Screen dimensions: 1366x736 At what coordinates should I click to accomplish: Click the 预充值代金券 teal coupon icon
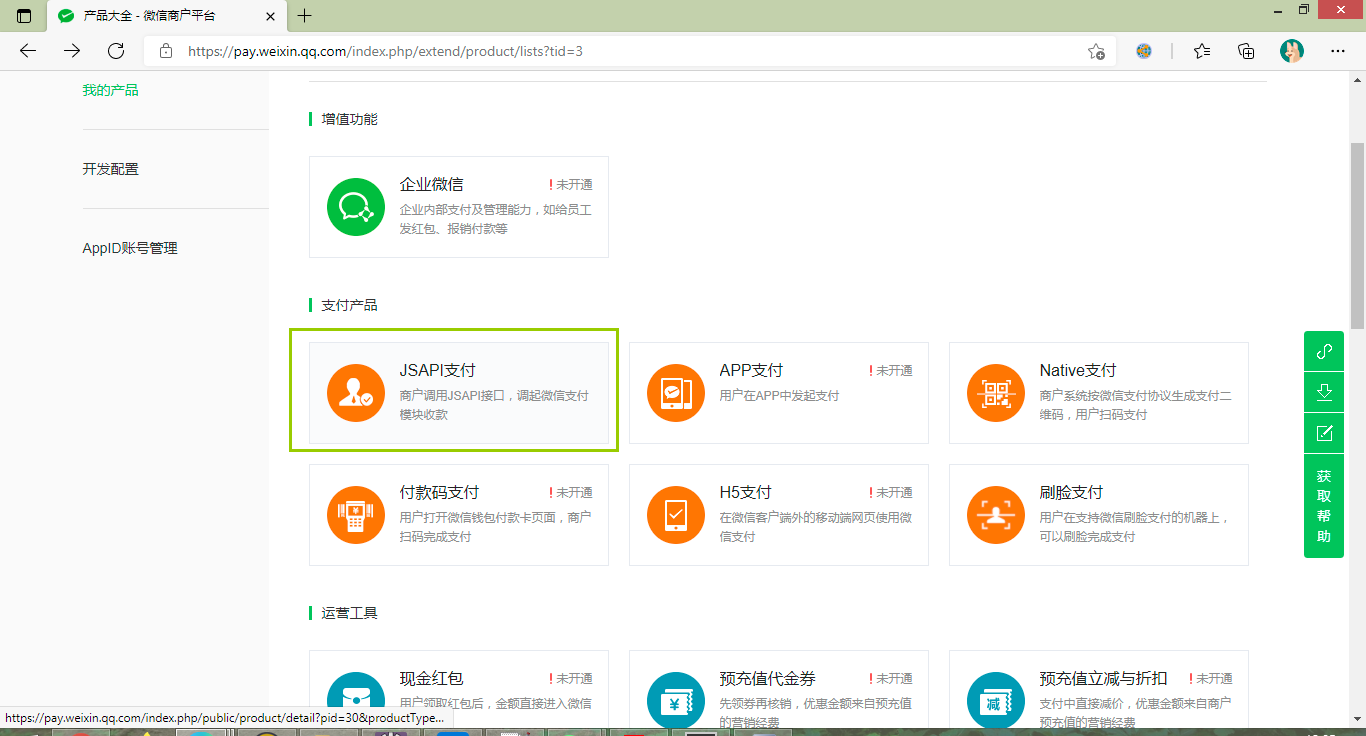click(x=676, y=699)
